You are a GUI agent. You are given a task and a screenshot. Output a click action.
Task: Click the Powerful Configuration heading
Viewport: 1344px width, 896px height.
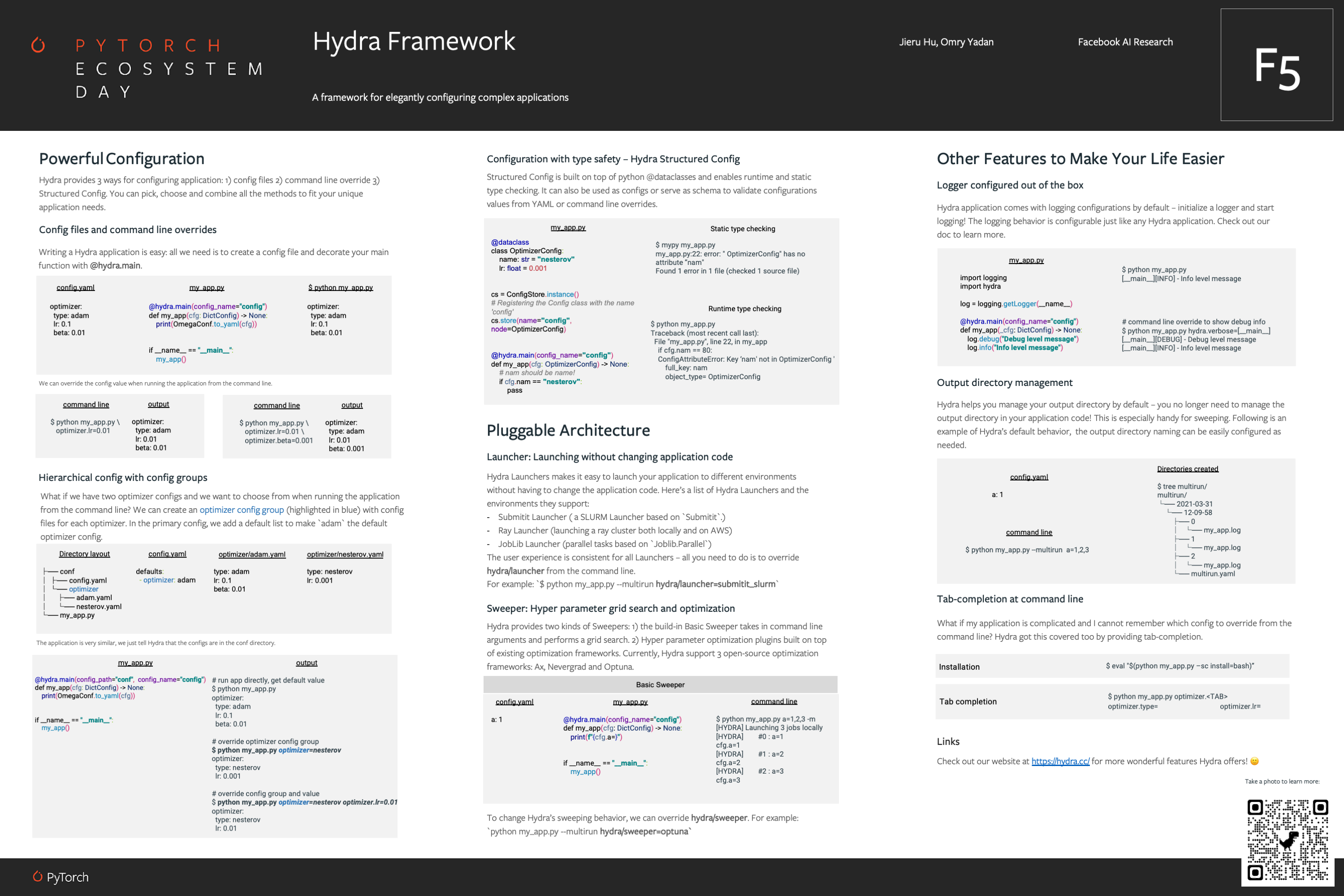coord(121,158)
